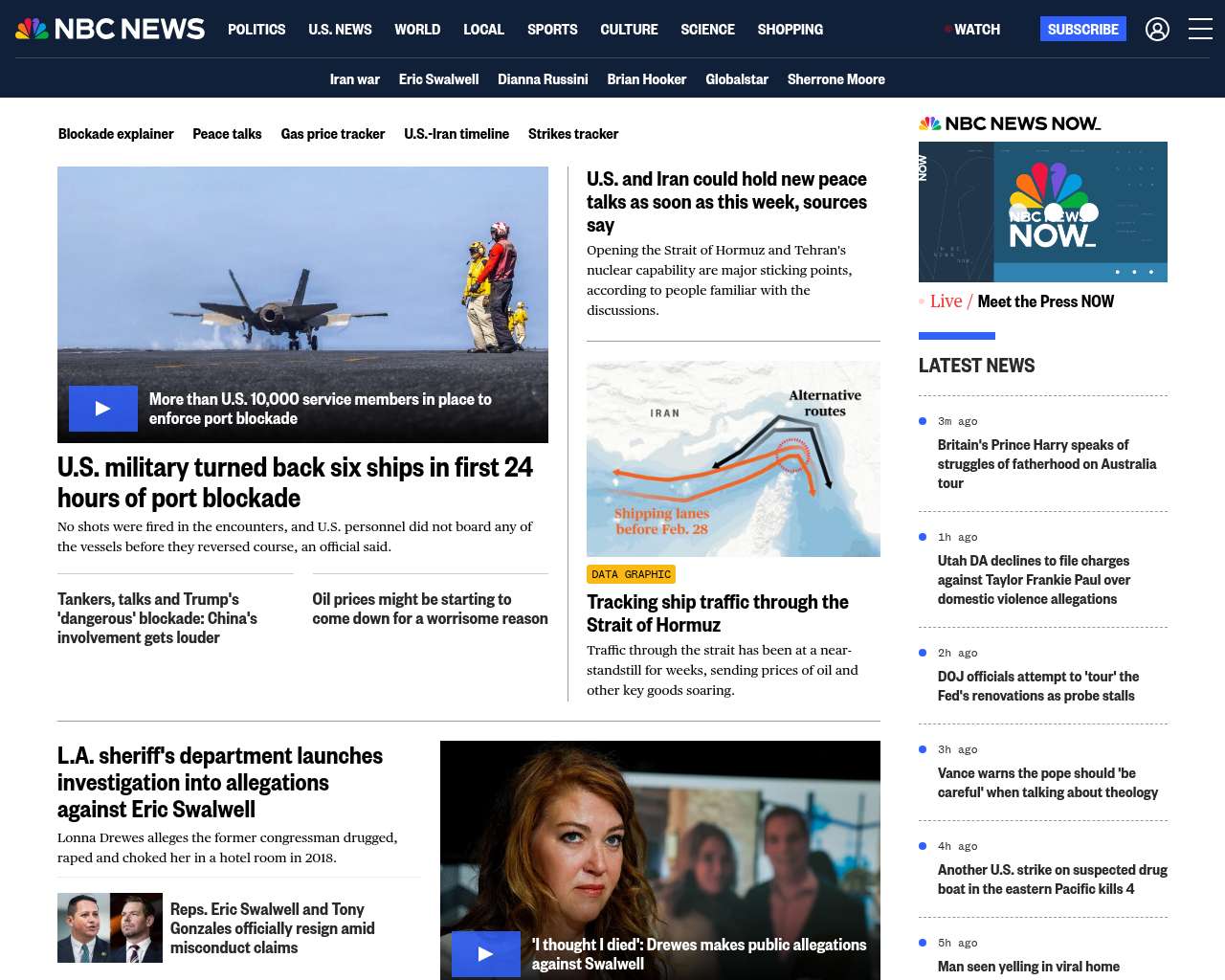Click Meet the Press NOW live link
1225x980 pixels.
(1045, 301)
